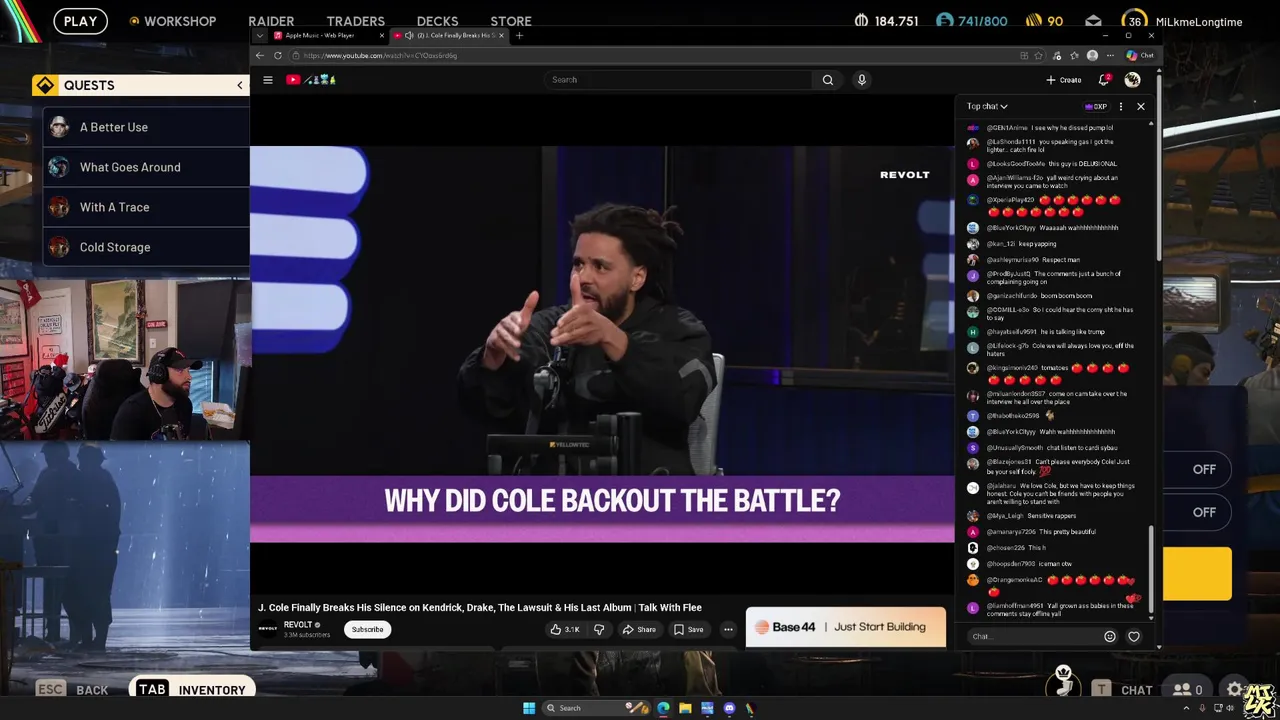Dislike the J. Cole video
Viewport: 1280px width, 720px height.
pos(599,629)
